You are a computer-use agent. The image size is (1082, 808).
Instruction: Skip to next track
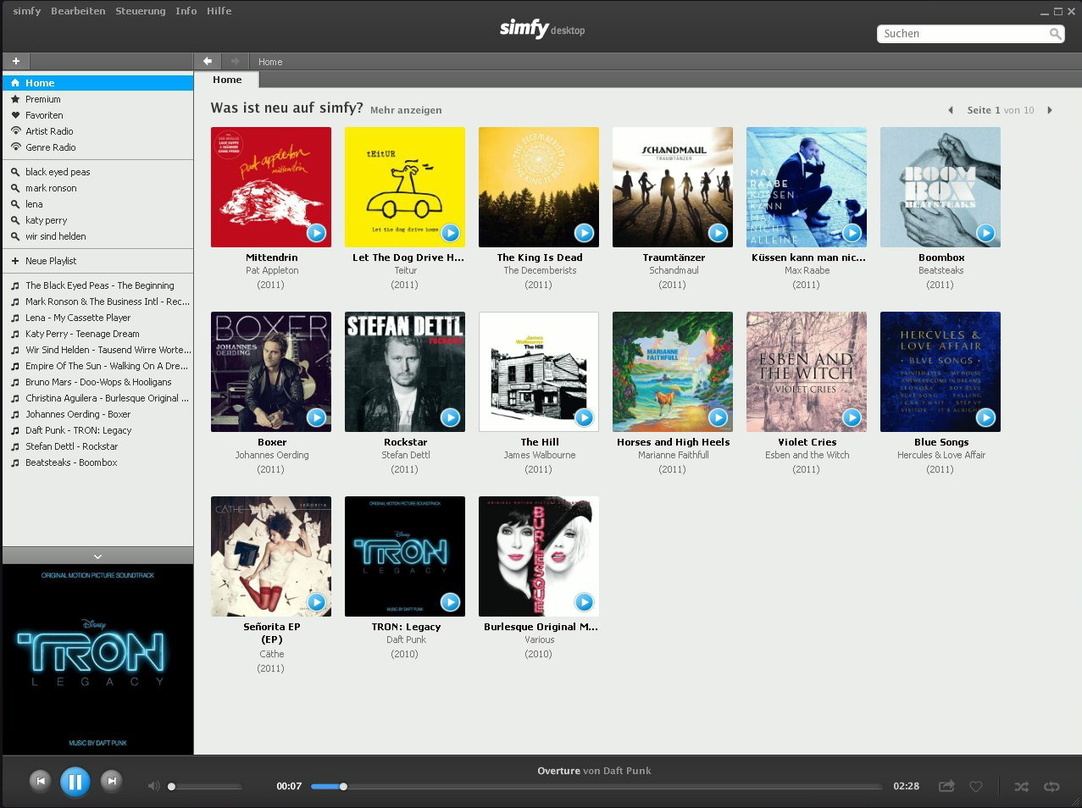pos(110,781)
